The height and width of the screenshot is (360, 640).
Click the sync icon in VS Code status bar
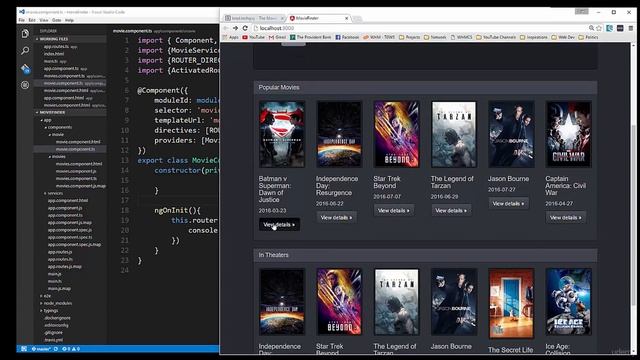coord(56,349)
